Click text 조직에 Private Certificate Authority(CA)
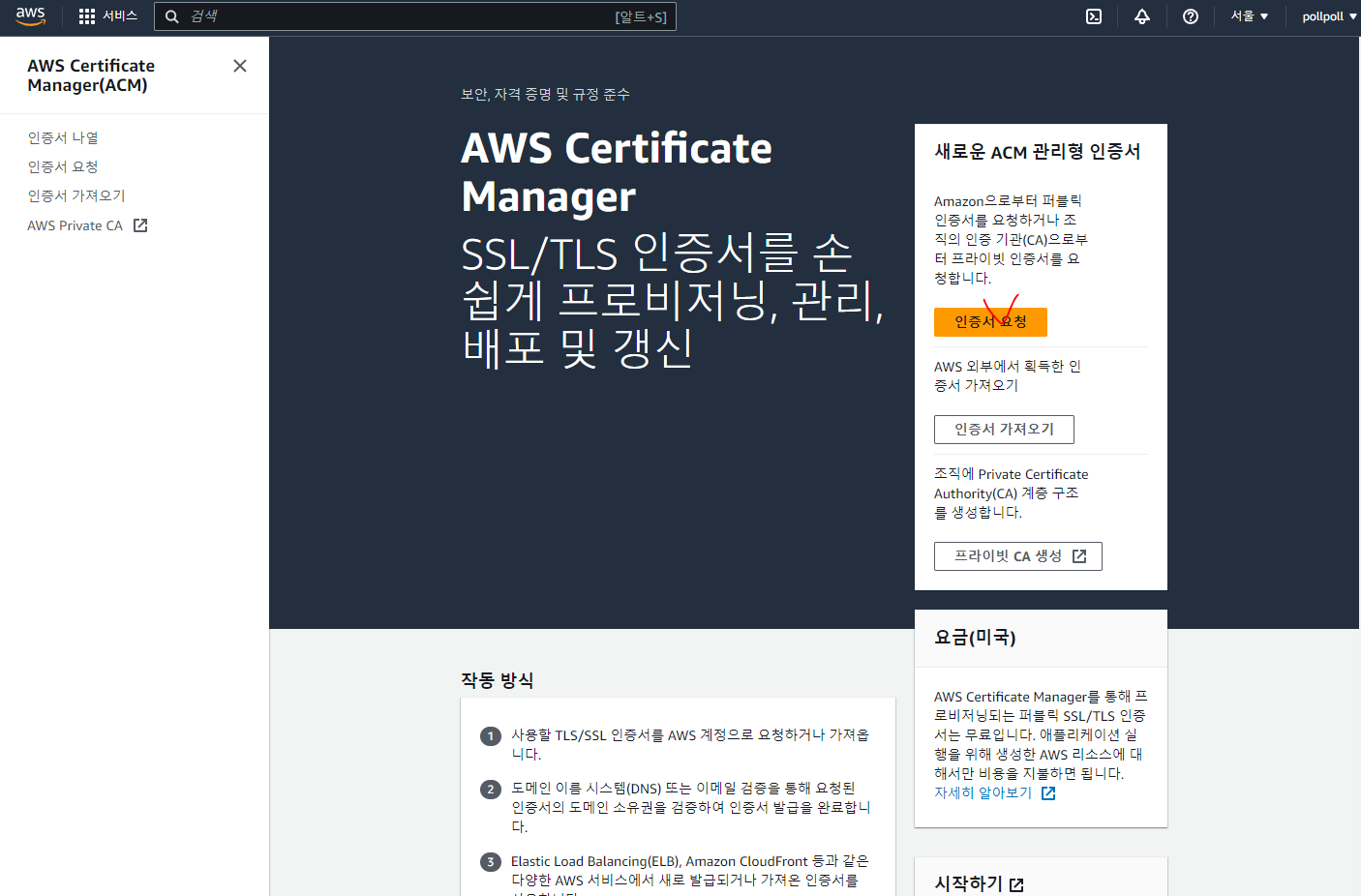 point(1011,493)
